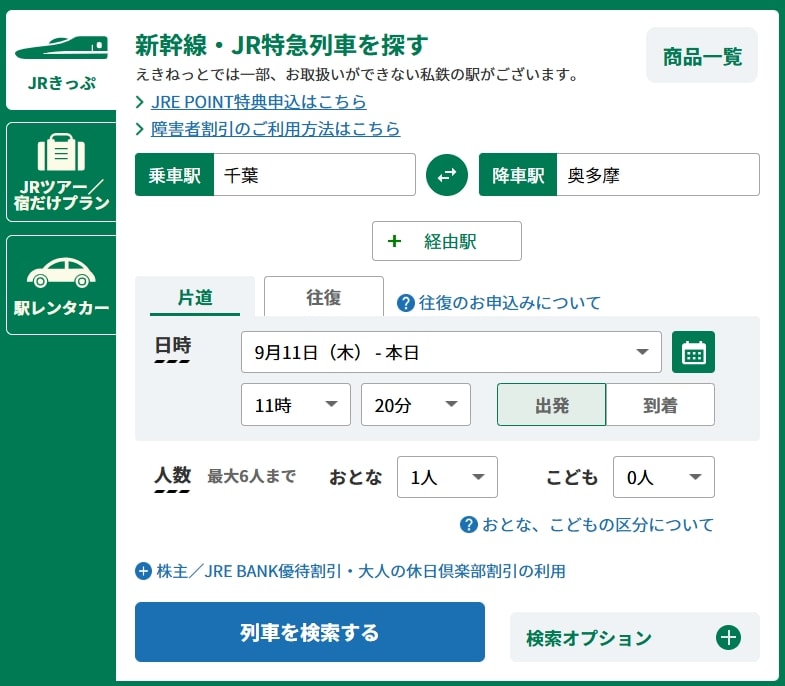Select 到着 arrival time toggle
The image size is (785, 686).
(x=660, y=405)
